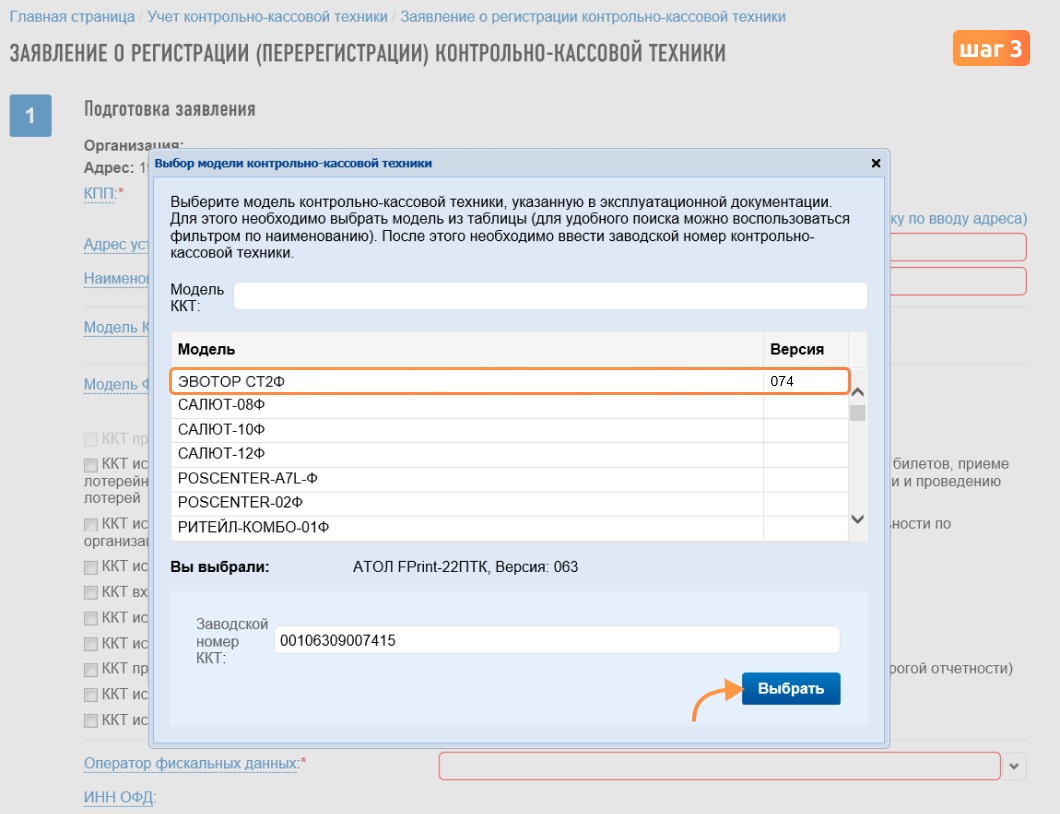Click the Выбрать button

pyautogui.click(x=791, y=688)
